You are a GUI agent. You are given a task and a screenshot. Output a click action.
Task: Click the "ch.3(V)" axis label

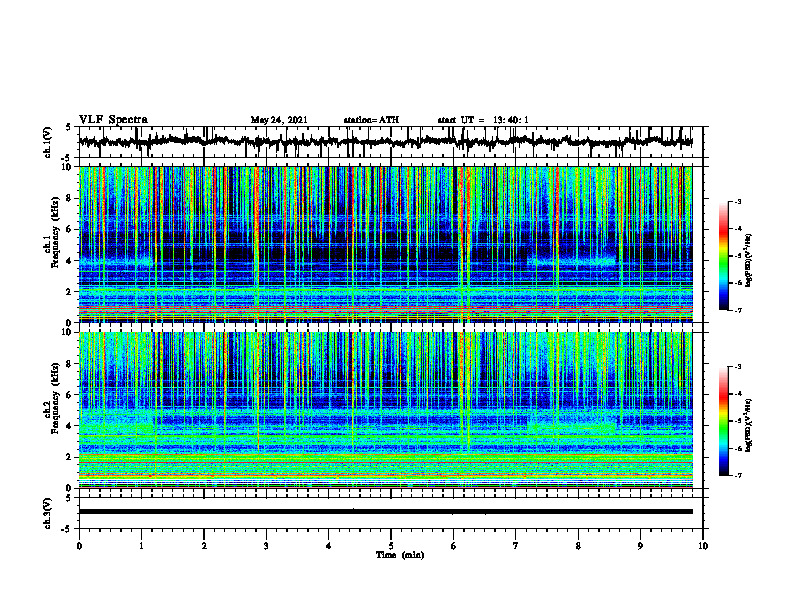(48, 513)
